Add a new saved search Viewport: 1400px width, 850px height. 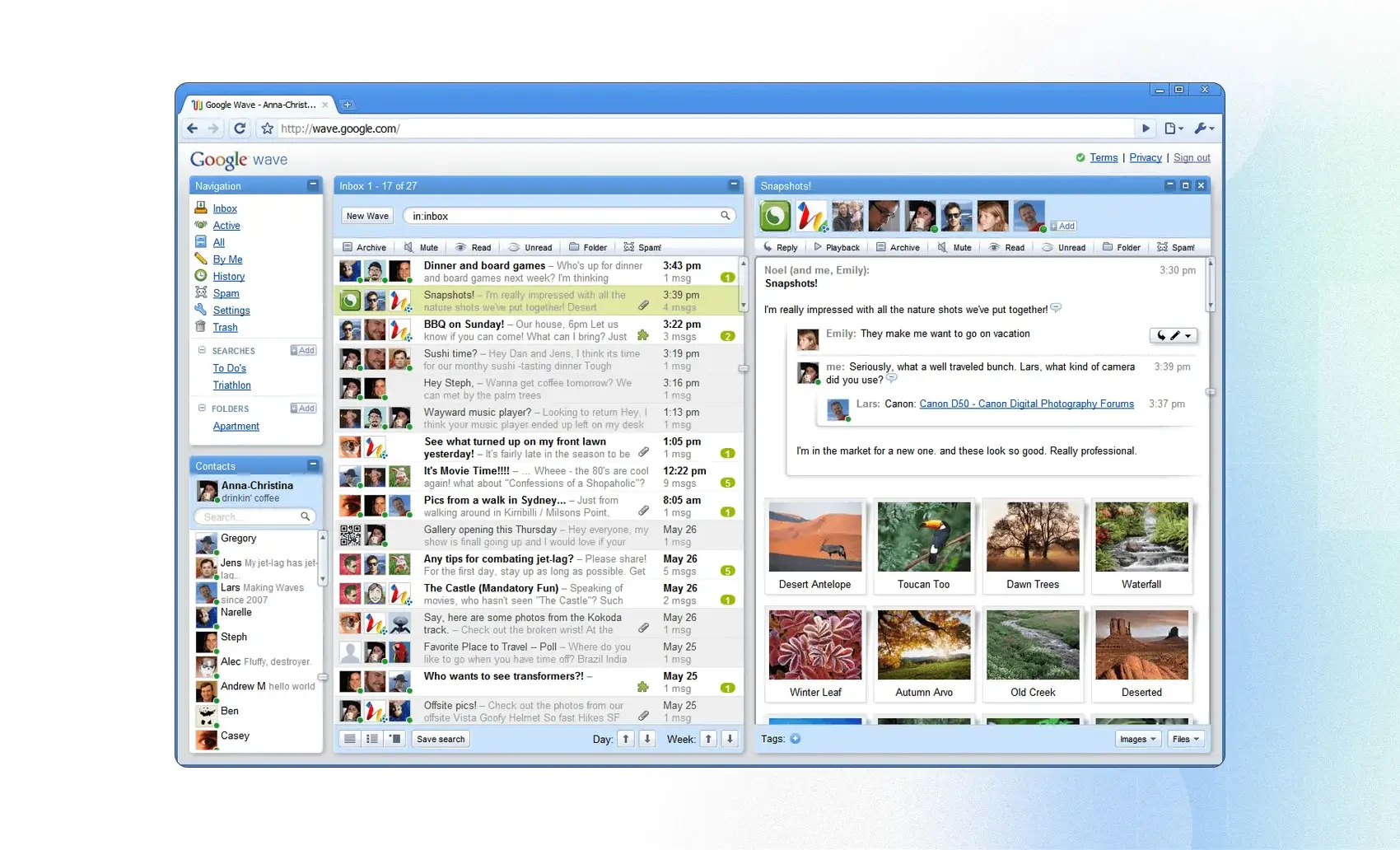(x=303, y=350)
